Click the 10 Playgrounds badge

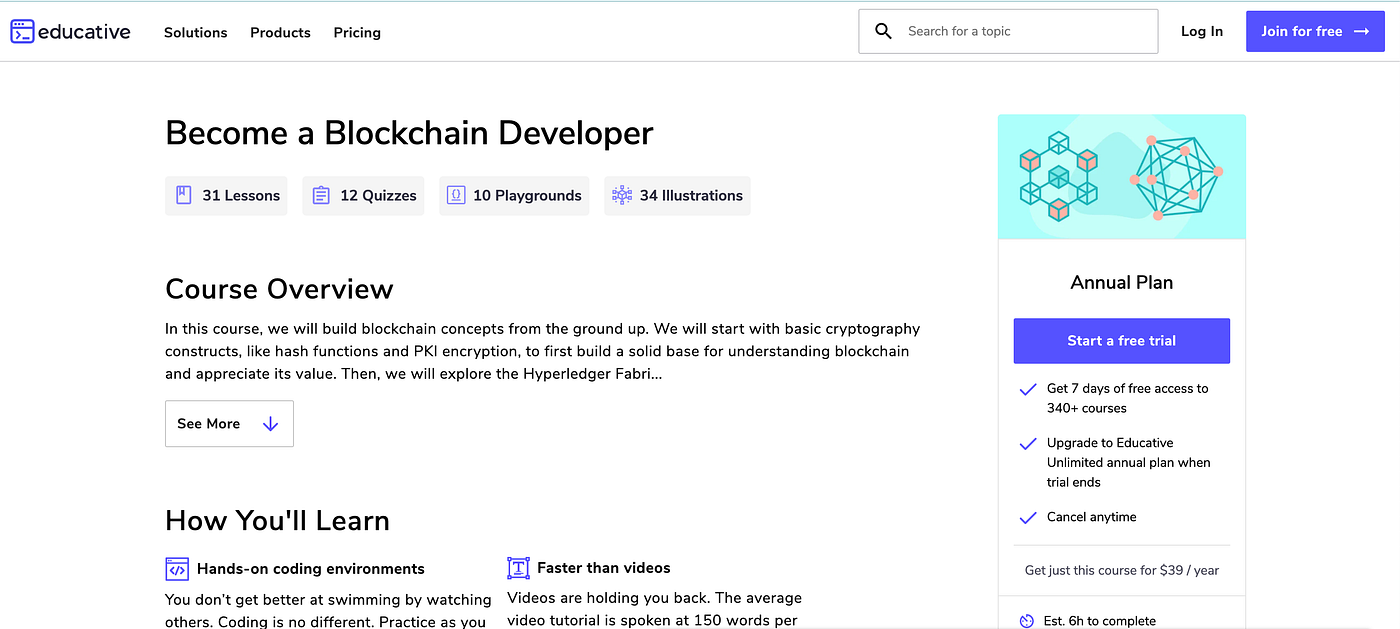(x=514, y=196)
